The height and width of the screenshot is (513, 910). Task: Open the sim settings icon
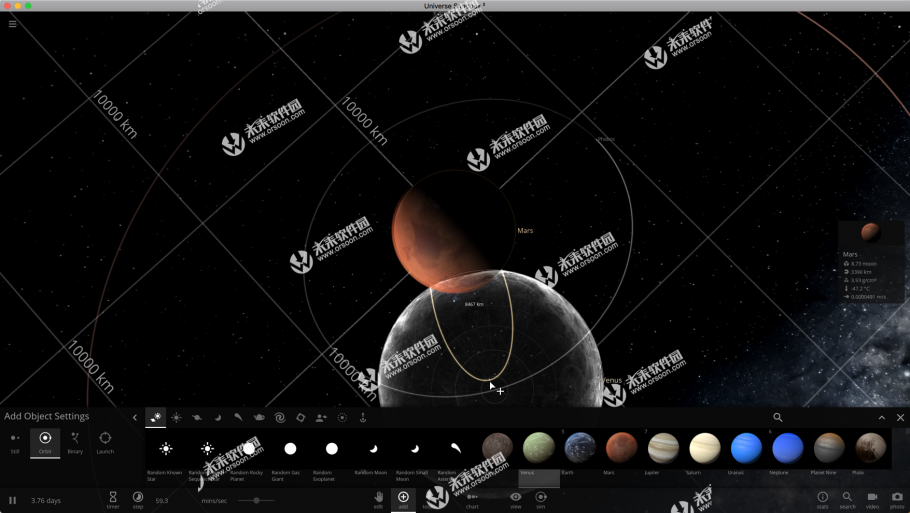(540, 500)
